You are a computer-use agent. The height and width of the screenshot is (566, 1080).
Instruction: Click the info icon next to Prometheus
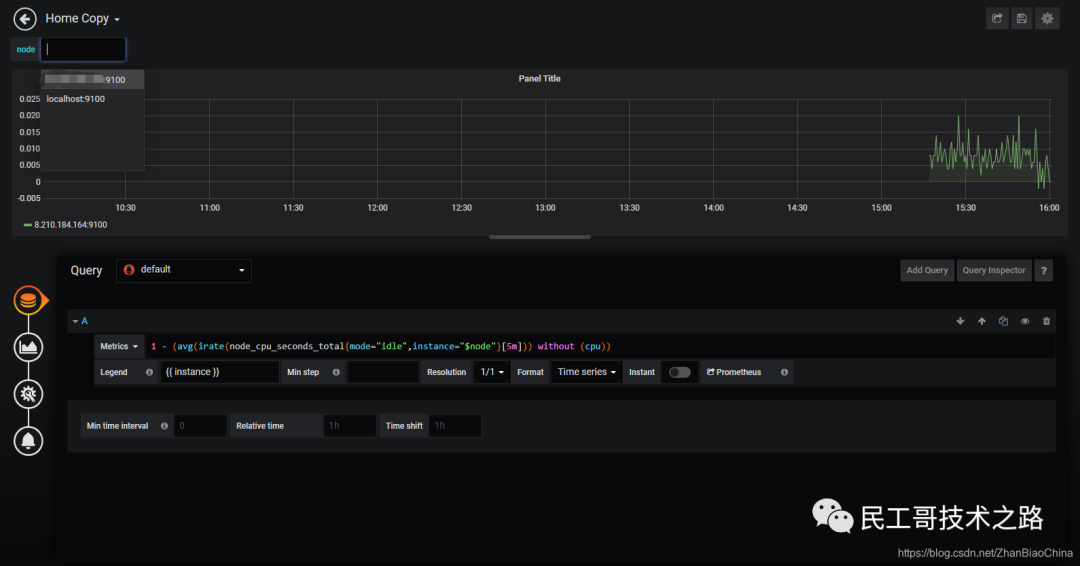784,372
